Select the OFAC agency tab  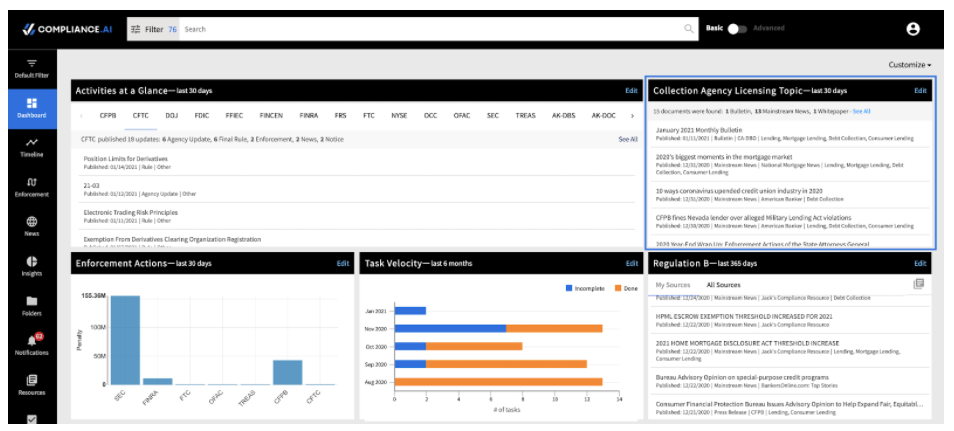[462, 115]
